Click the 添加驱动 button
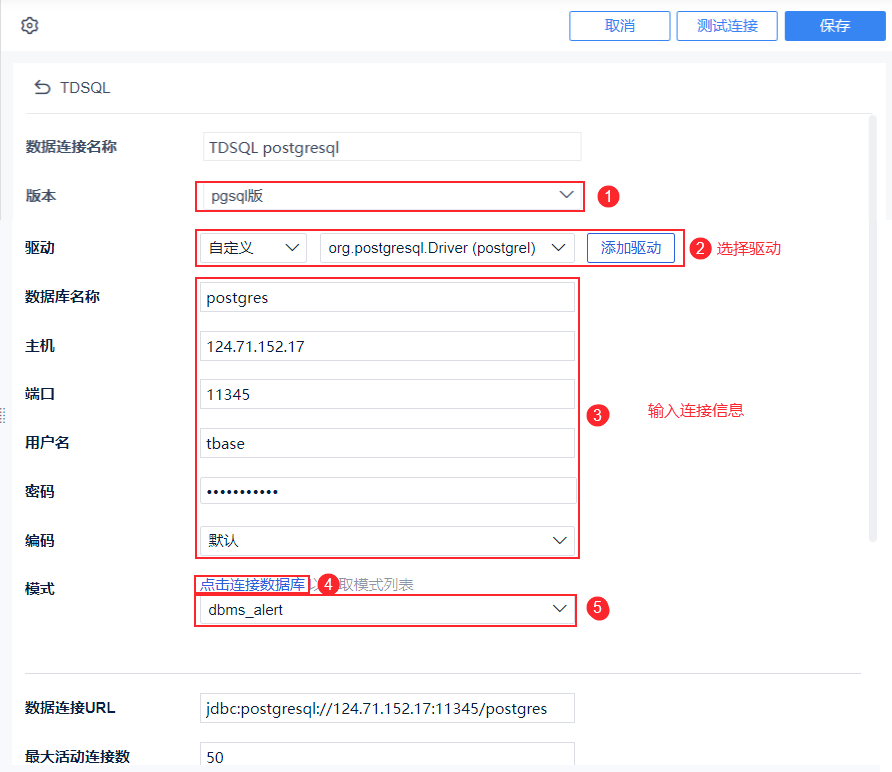892x772 pixels. coord(631,248)
